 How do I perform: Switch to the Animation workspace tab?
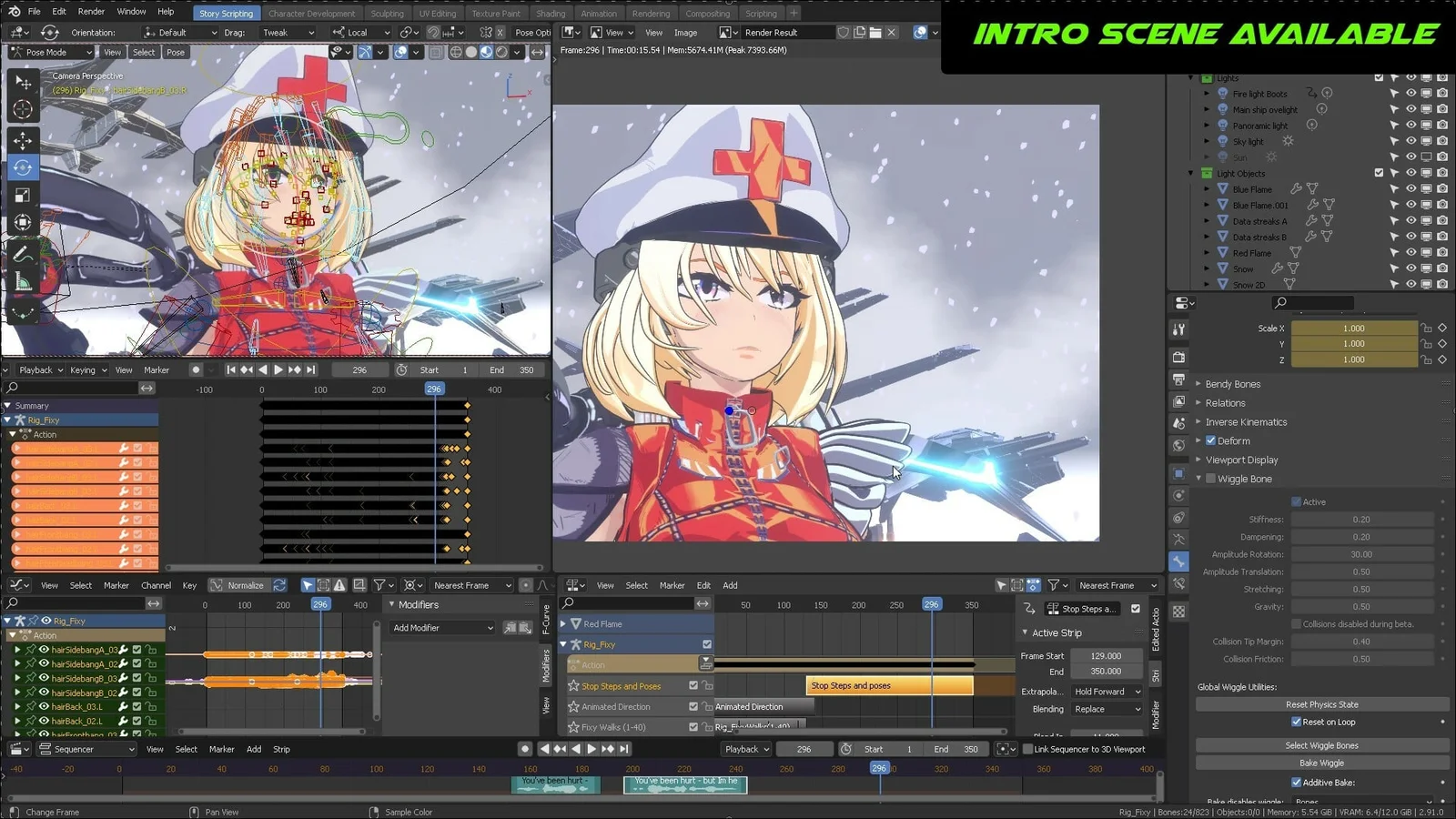pyautogui.click(x=599, y=13)
